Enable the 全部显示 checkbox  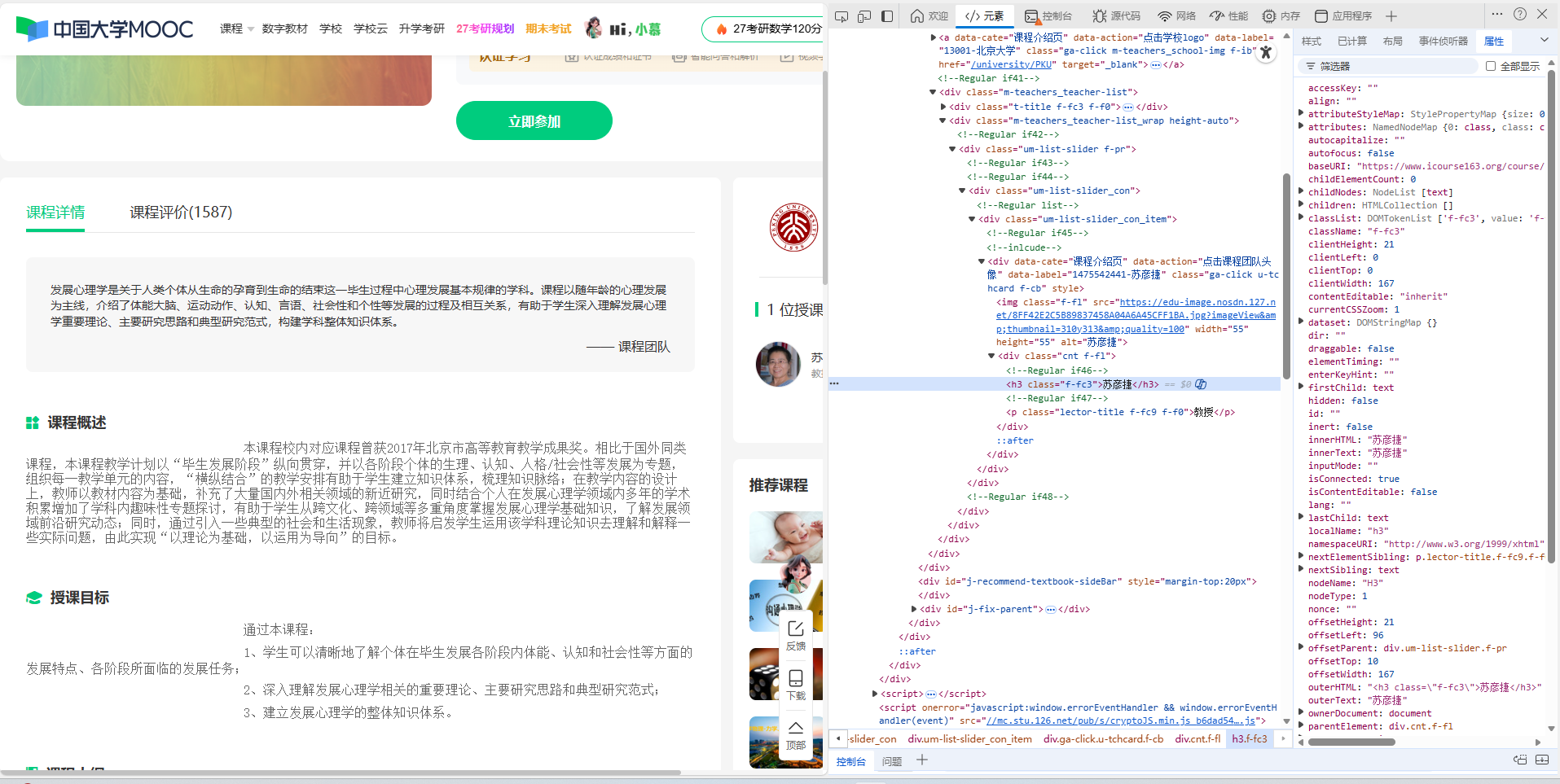tap(1491, 66)
